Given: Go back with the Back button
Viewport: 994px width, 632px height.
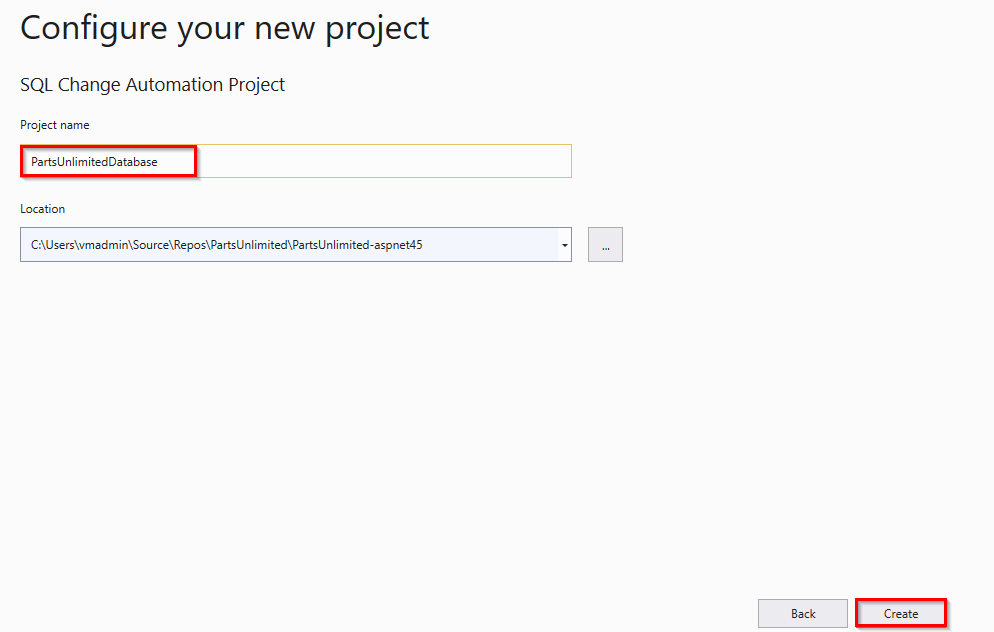Looking at the screenshot, I should (x=803, y=614).
